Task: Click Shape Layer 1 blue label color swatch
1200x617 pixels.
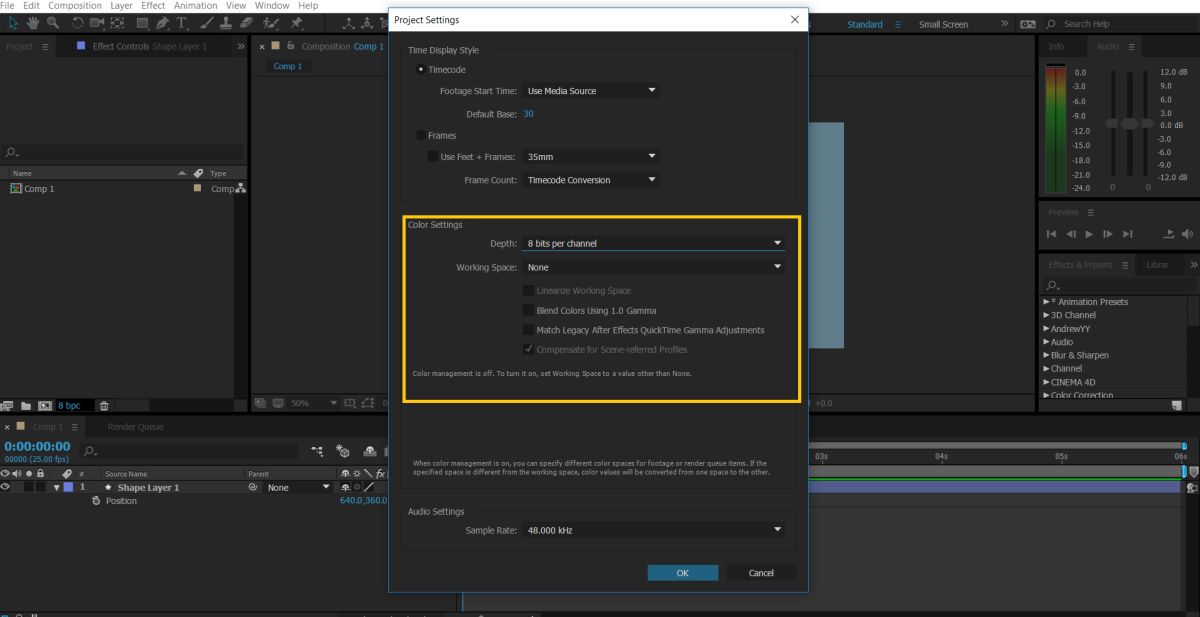Action: coord(68,487)
